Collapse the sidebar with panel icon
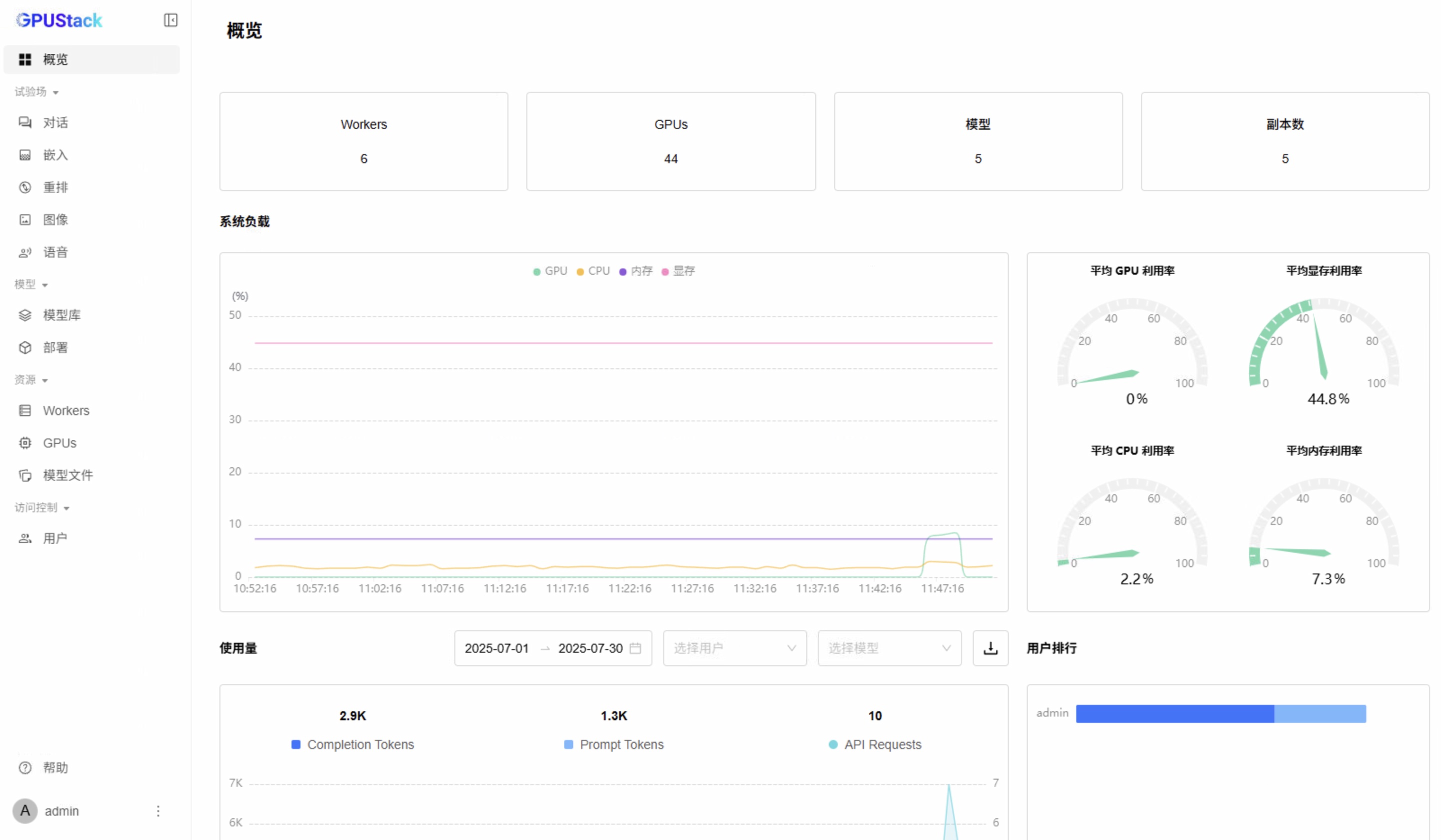The width and height of the screenshot is (1441, 840). coord(170,20)
